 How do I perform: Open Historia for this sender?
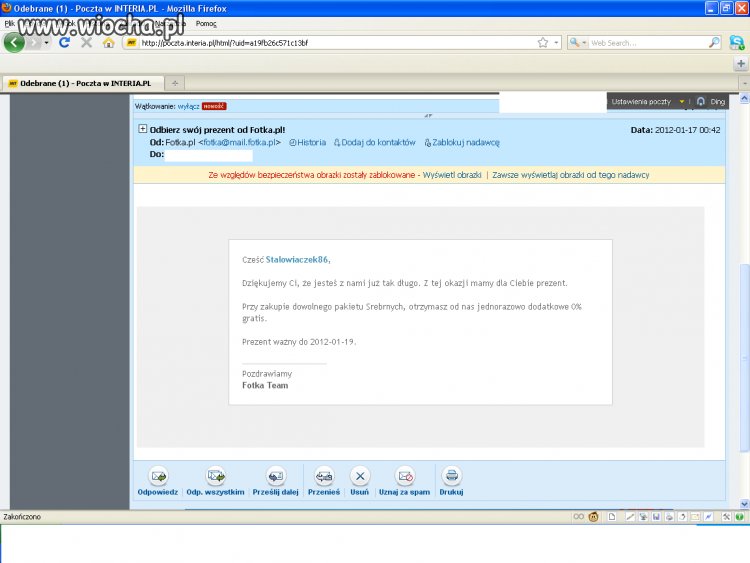308,143
